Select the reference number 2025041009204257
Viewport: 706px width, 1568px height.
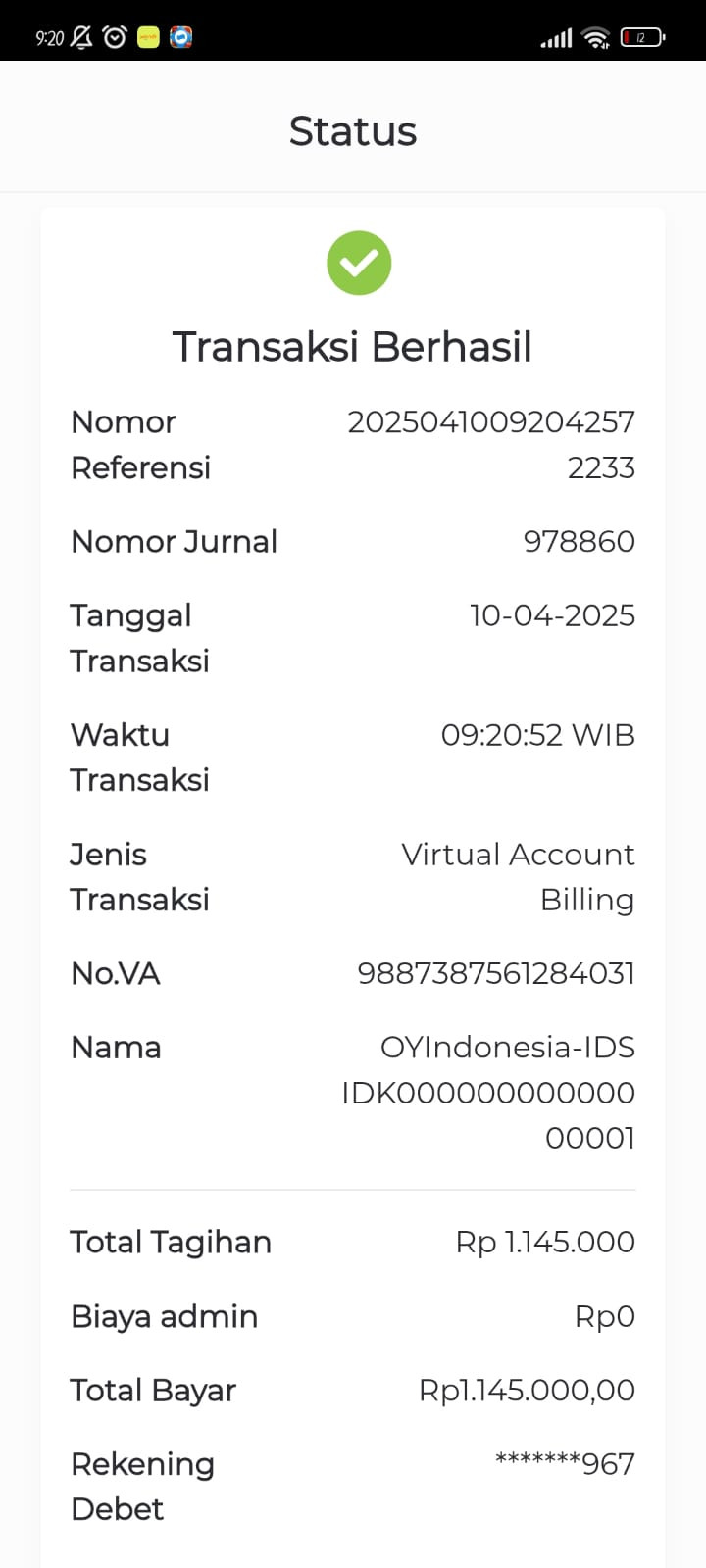(x=491, y=422)
